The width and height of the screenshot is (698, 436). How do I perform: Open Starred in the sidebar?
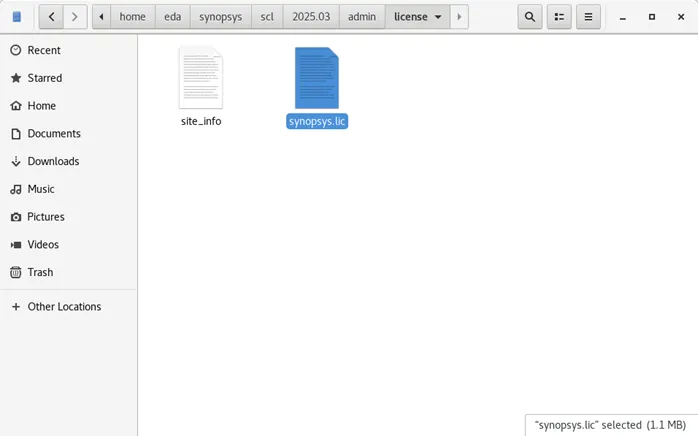click(x=69, y=78)
